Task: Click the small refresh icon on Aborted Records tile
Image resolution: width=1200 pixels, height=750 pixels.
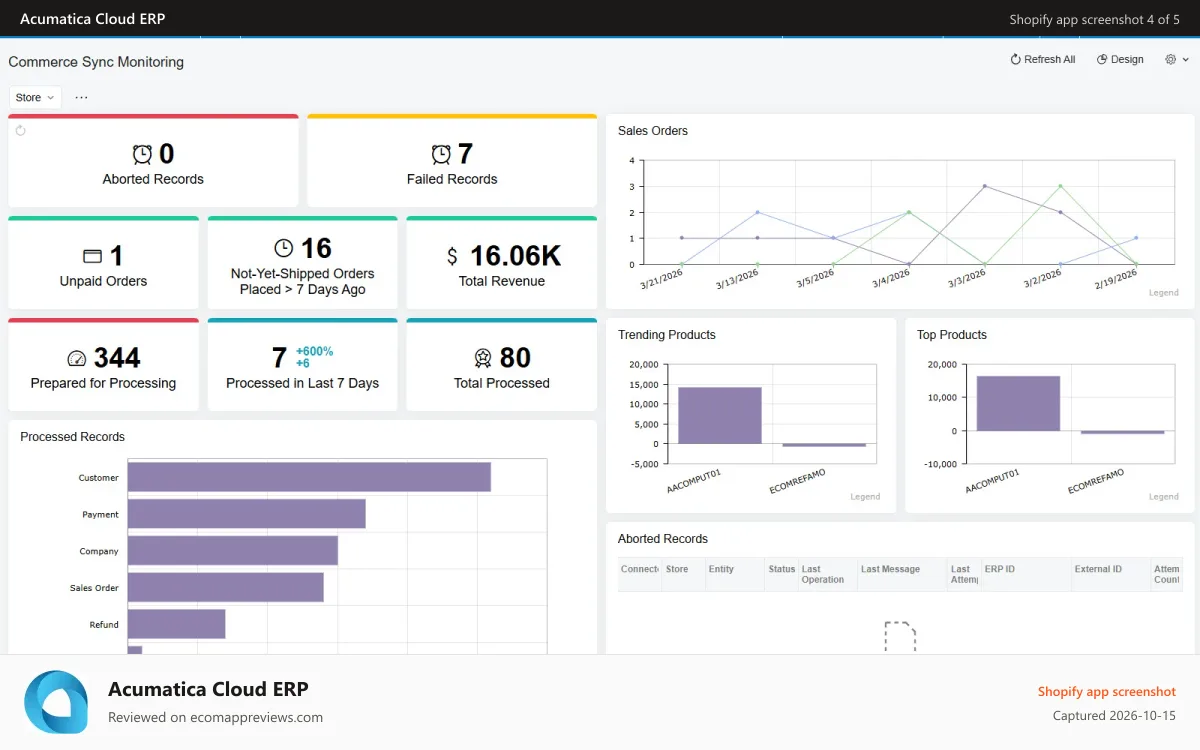Action: (20, 131)
